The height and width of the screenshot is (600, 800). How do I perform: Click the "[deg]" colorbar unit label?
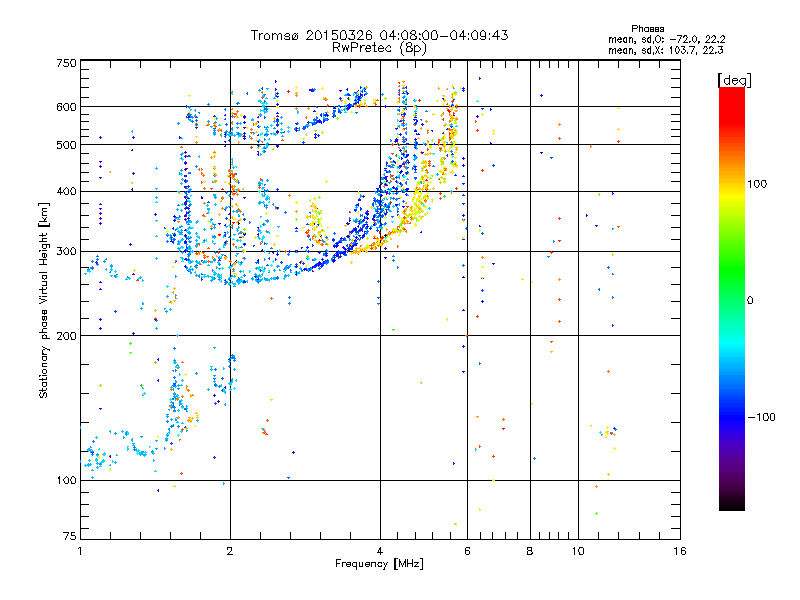pos(734,80)
